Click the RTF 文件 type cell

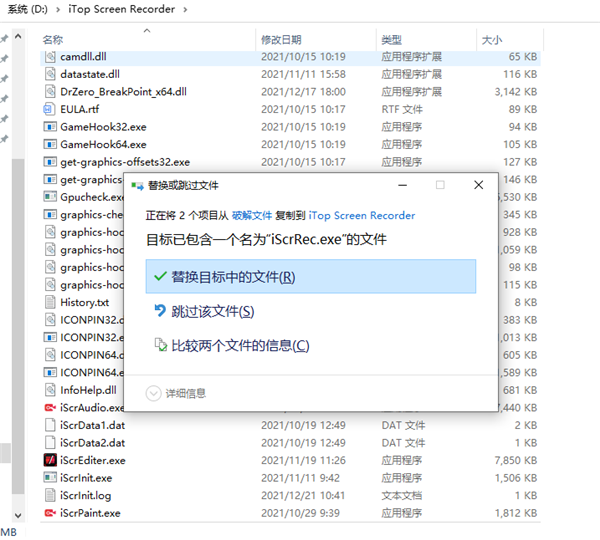(402, 109)
